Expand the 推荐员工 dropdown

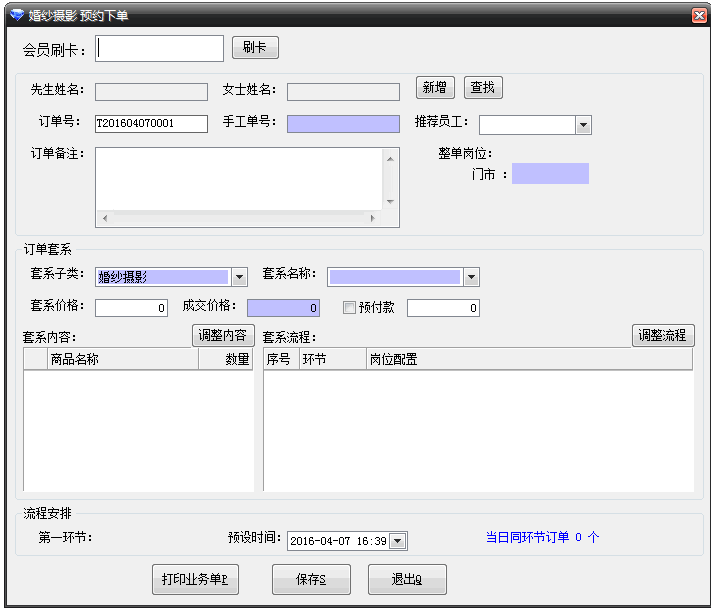click(x=583, y=125)
